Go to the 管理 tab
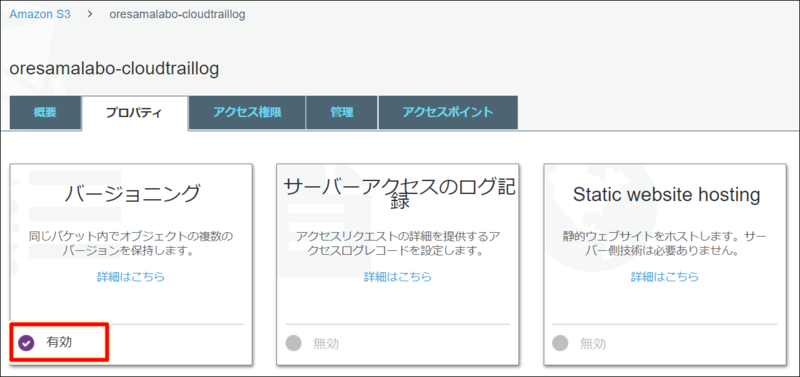 (341, 112)
